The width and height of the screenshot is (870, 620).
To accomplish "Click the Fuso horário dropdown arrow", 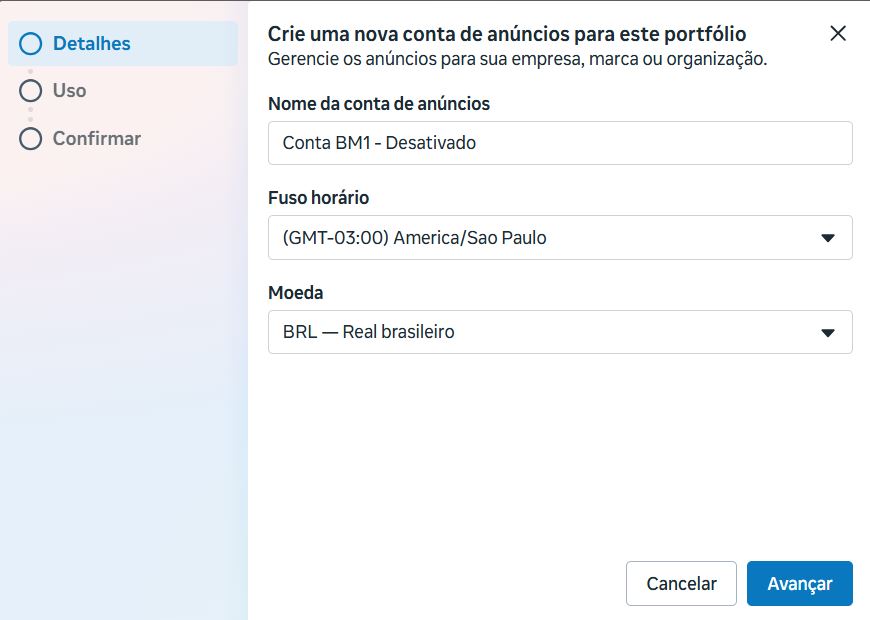I will pyautogui.click(x=827, y=238).
